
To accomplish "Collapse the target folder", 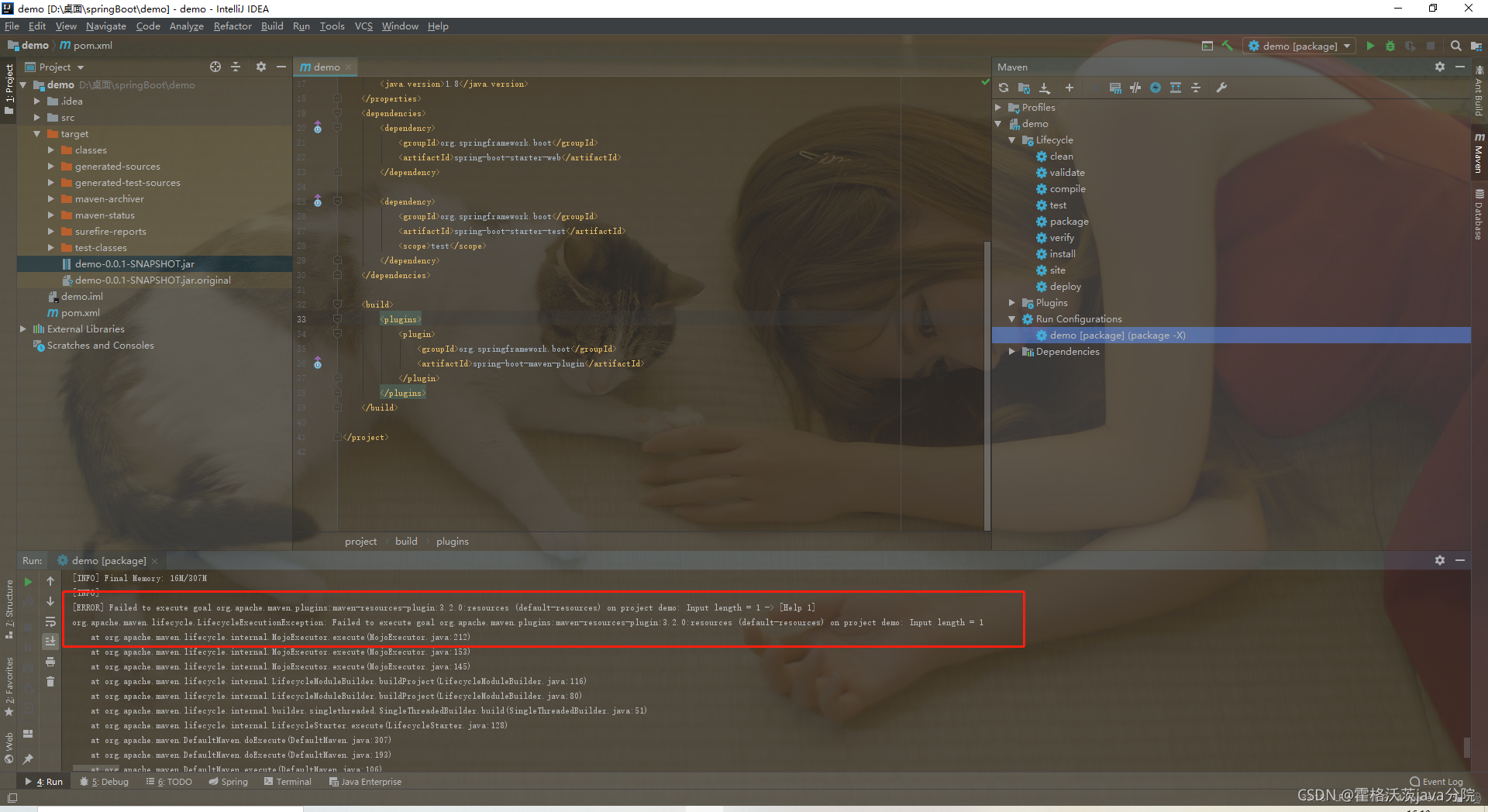I will click(x=36, y=134).
